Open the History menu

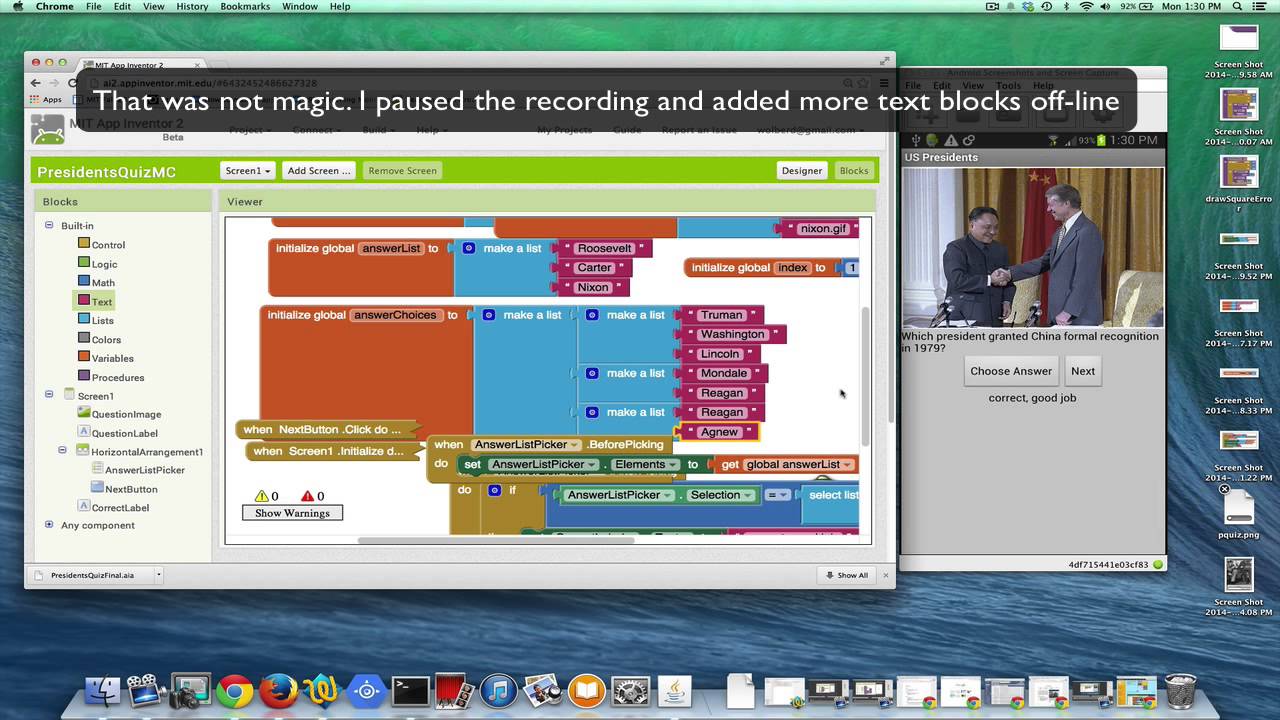coord(192,6)
